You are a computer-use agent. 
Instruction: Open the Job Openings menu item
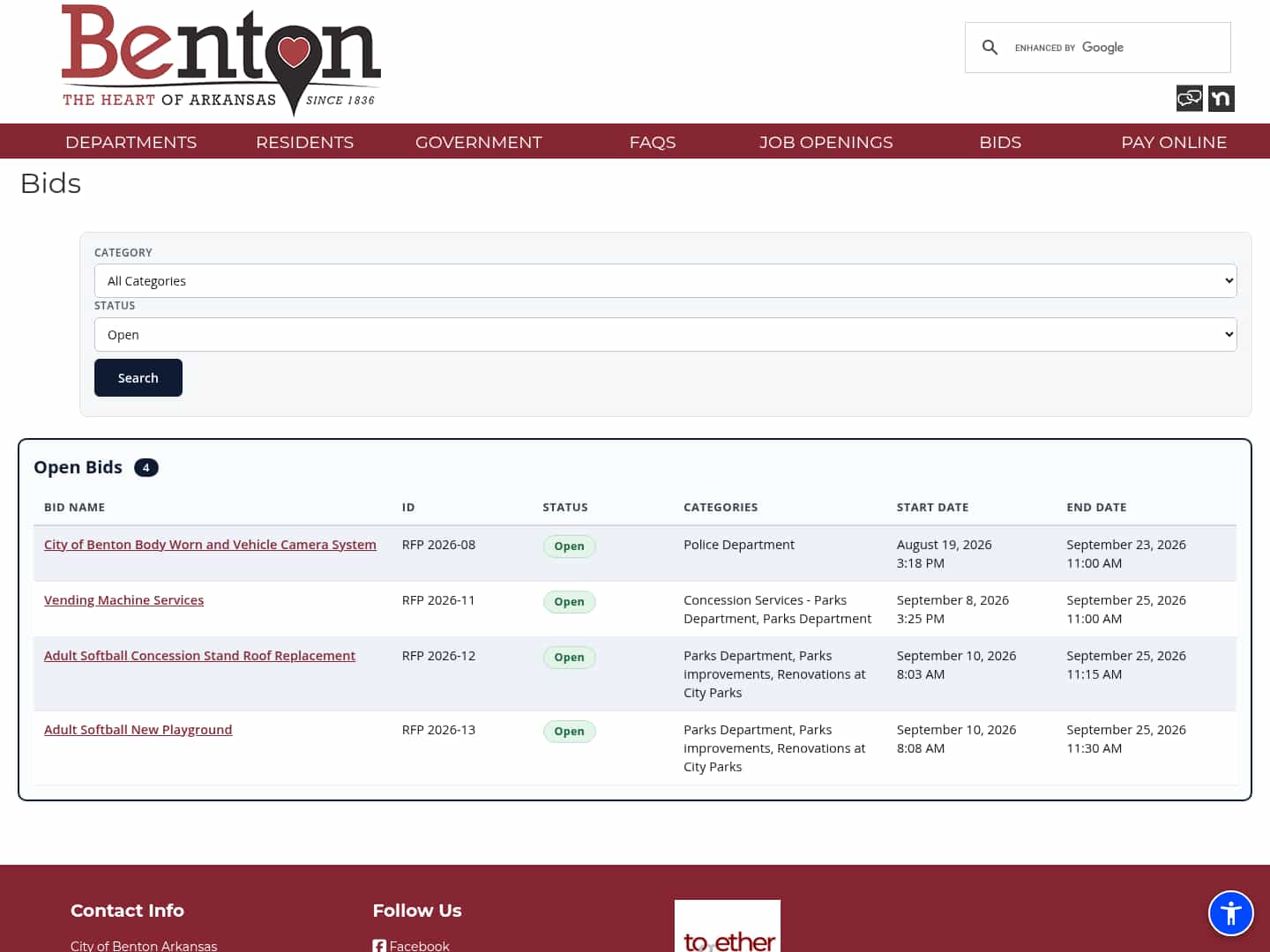(x=826, y=142)
